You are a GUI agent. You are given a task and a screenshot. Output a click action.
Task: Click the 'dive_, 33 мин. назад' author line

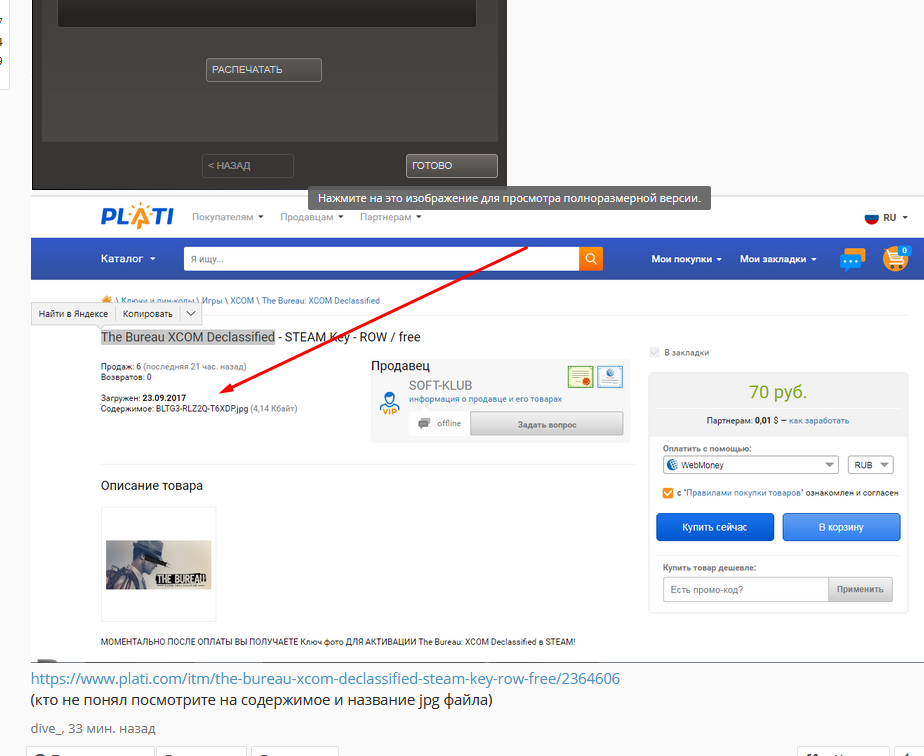pyautogui.click(x=93, y=728)
